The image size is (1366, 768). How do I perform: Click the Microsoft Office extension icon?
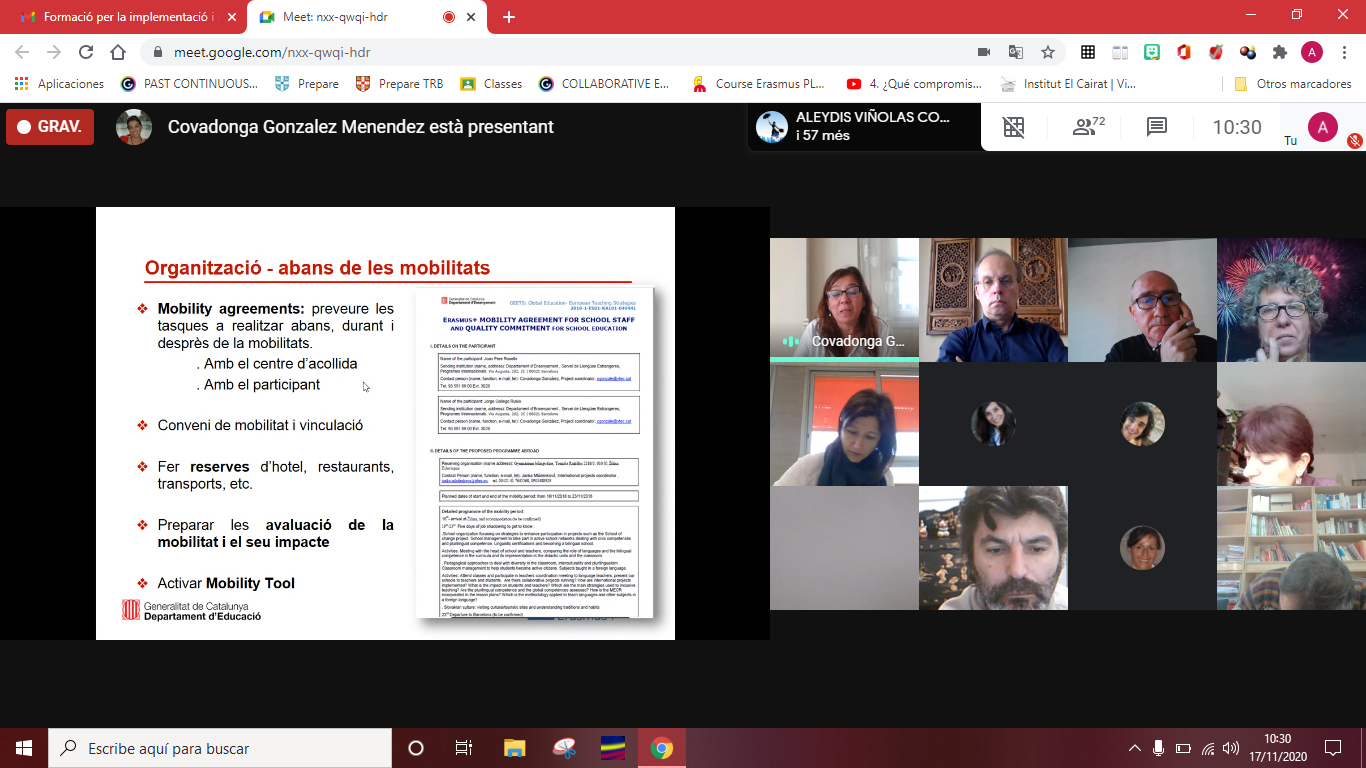(1184, 52)
